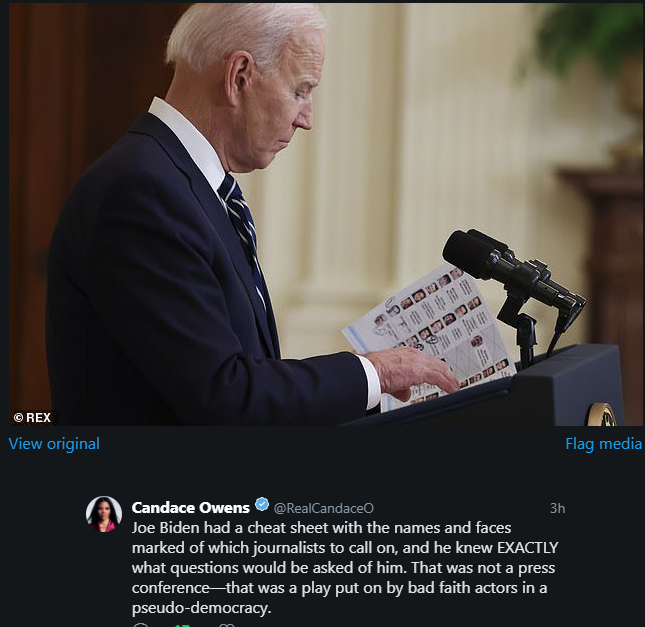The image size is (645, 627).
Task: Open the View original link
Action: tap(54, 444)
